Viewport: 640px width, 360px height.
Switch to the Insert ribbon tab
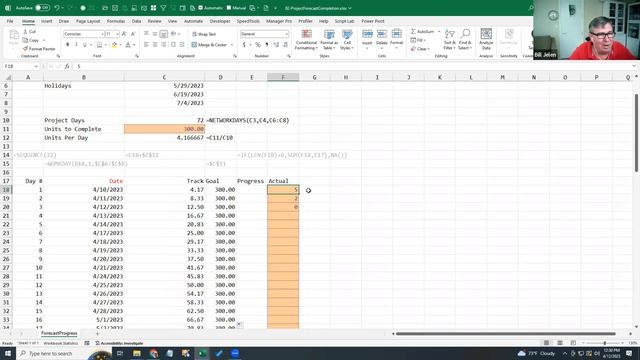click(47, 21)
